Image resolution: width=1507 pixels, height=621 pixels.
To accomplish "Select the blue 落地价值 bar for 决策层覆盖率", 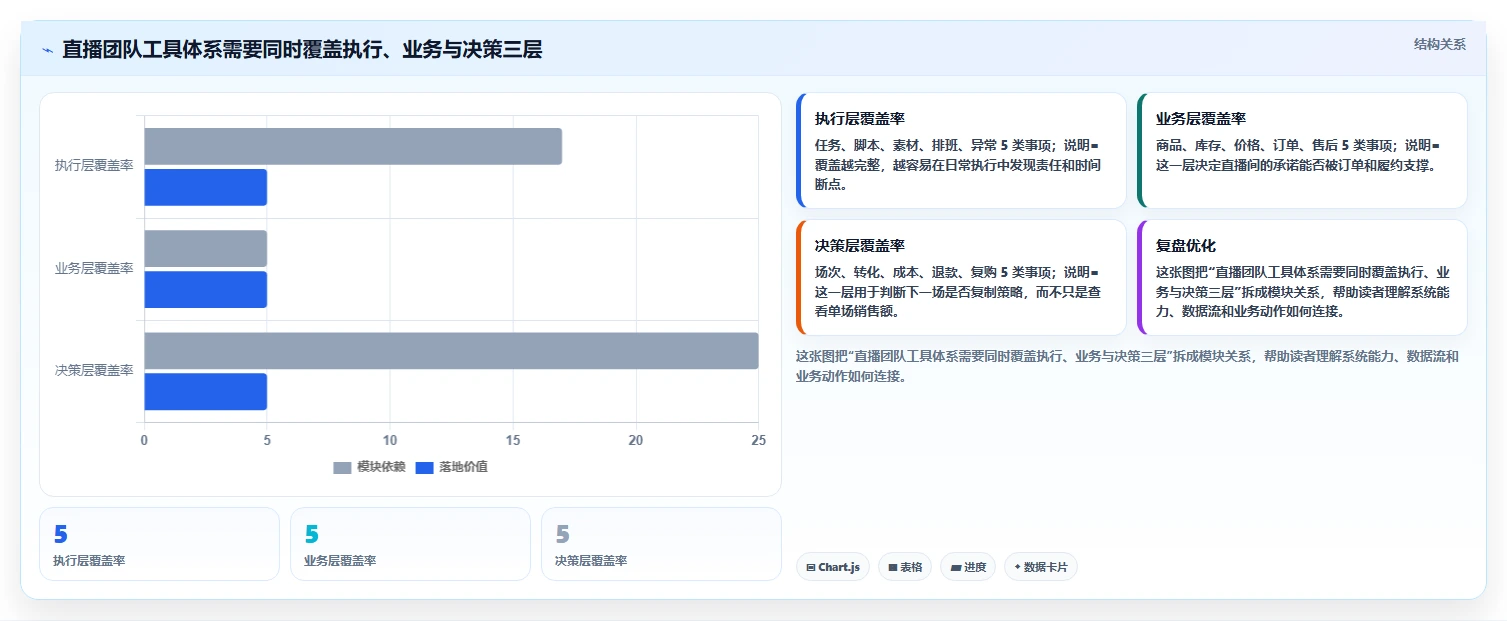I will tap(205, 391).
